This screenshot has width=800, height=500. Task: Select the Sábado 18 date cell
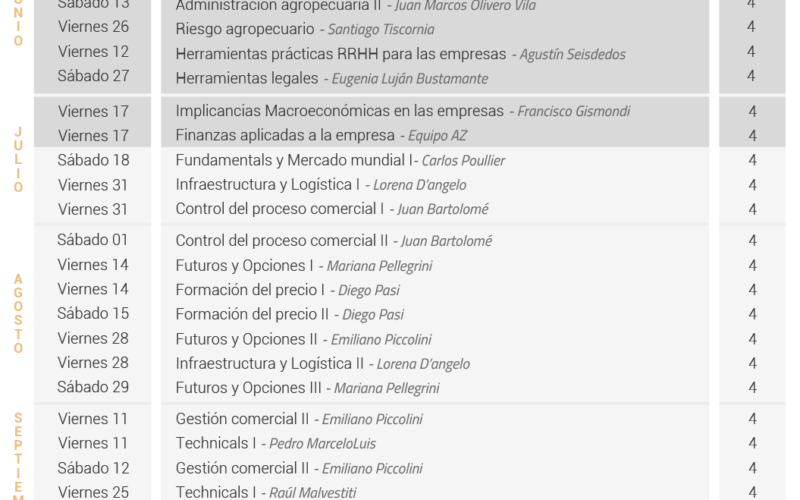pyautogui.click(x=93, y=160)
